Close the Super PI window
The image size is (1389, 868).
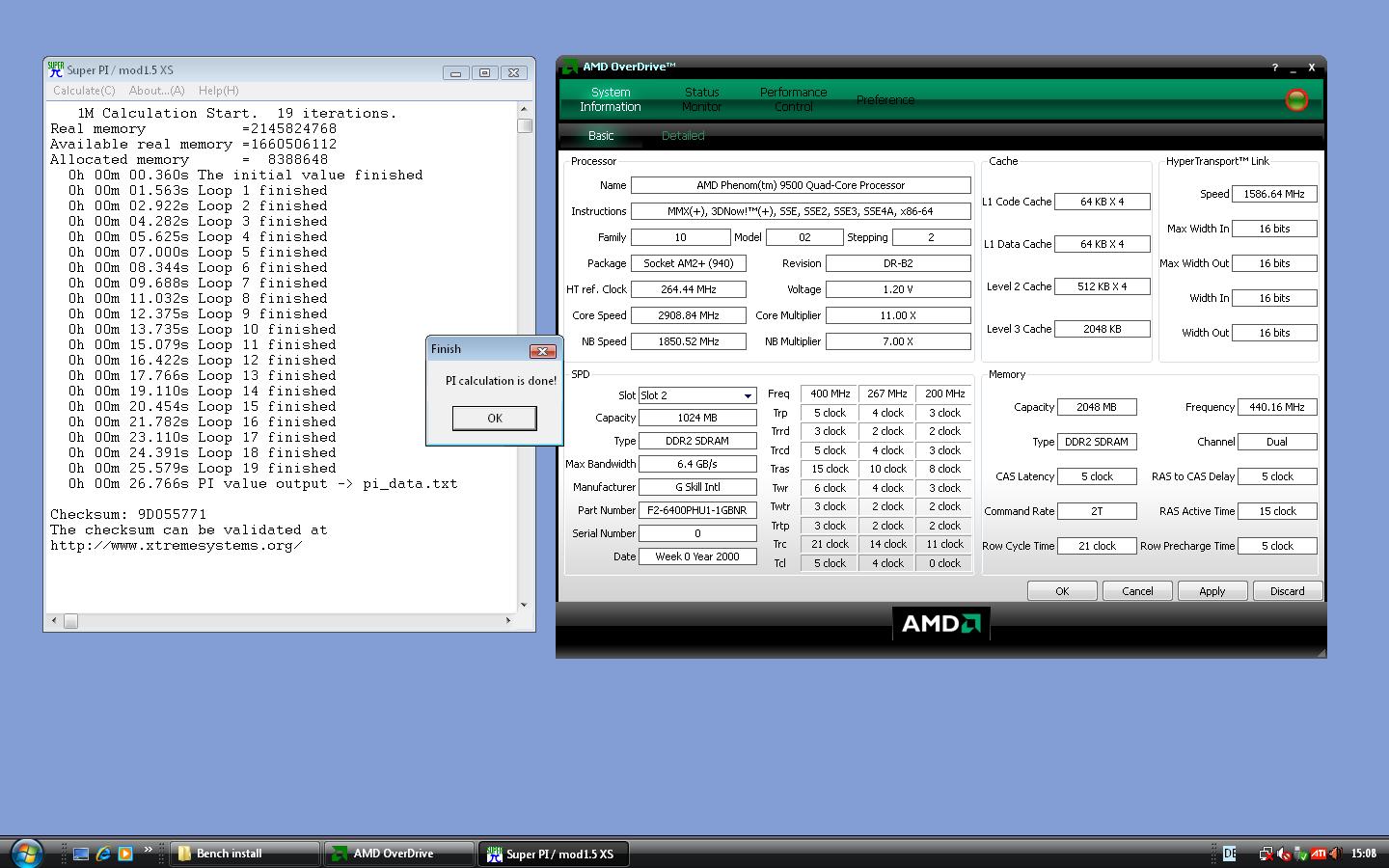point(514,72)
